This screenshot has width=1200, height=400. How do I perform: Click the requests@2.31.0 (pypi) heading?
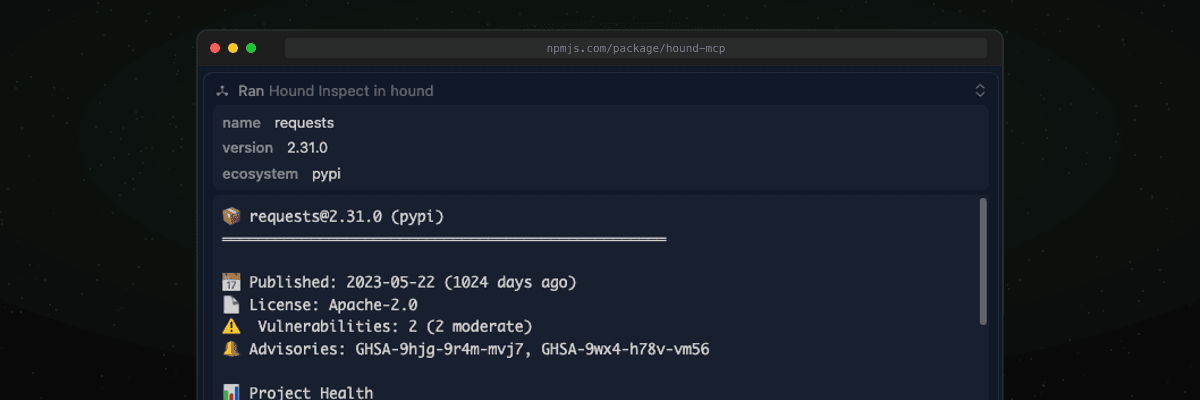coord(346,216)
